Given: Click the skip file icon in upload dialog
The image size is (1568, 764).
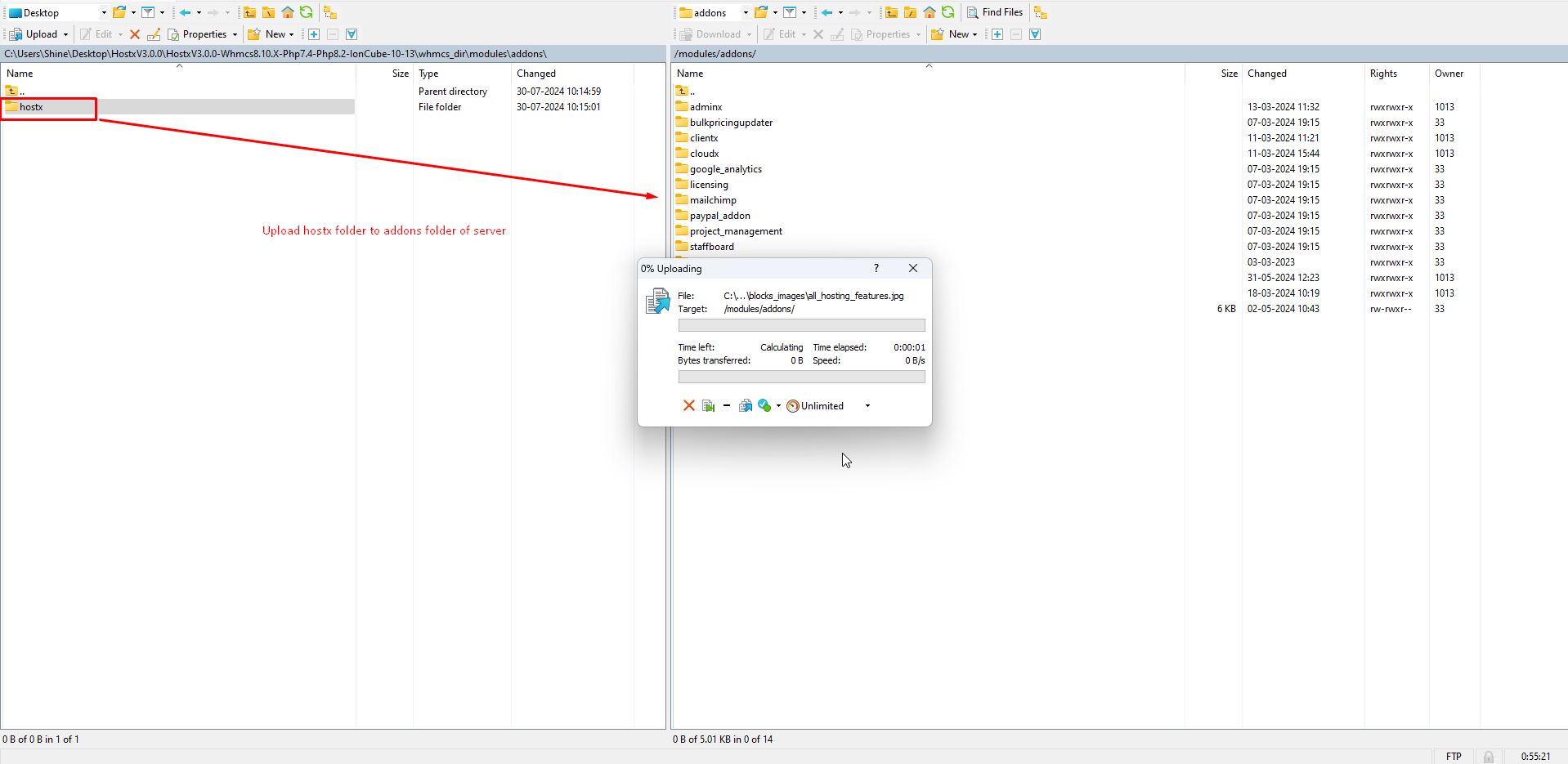Looking at the screenshot, I should (708, 406).
